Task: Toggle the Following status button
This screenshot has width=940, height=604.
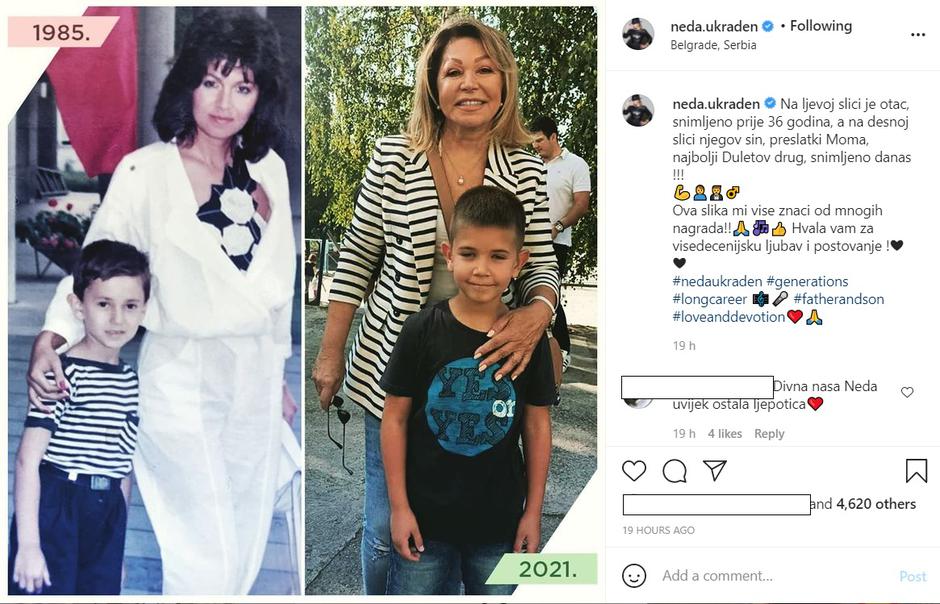Action: coord(821,26)
